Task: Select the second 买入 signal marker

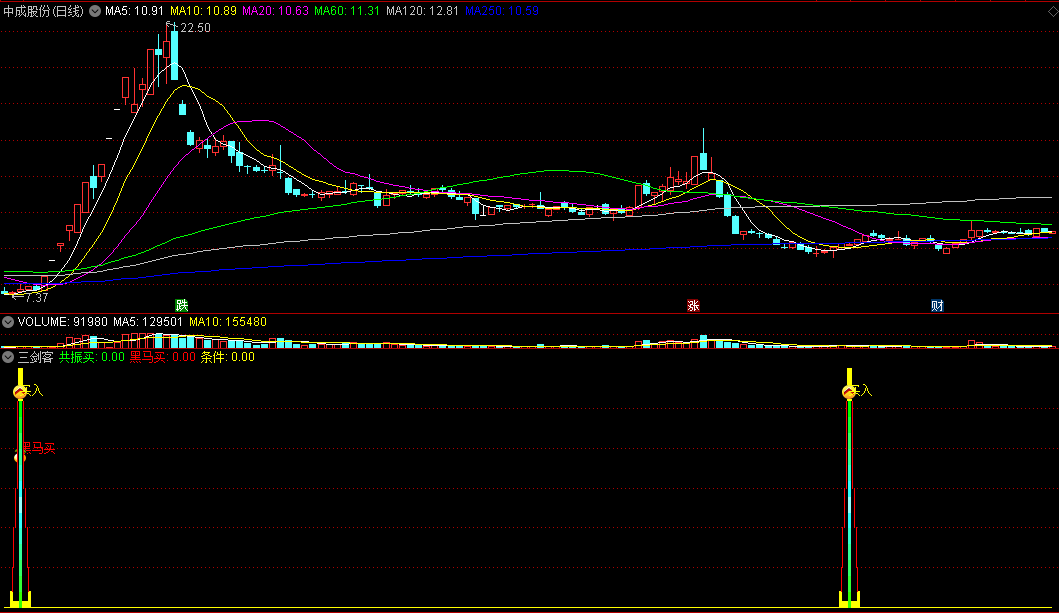Action: point(858,391)
